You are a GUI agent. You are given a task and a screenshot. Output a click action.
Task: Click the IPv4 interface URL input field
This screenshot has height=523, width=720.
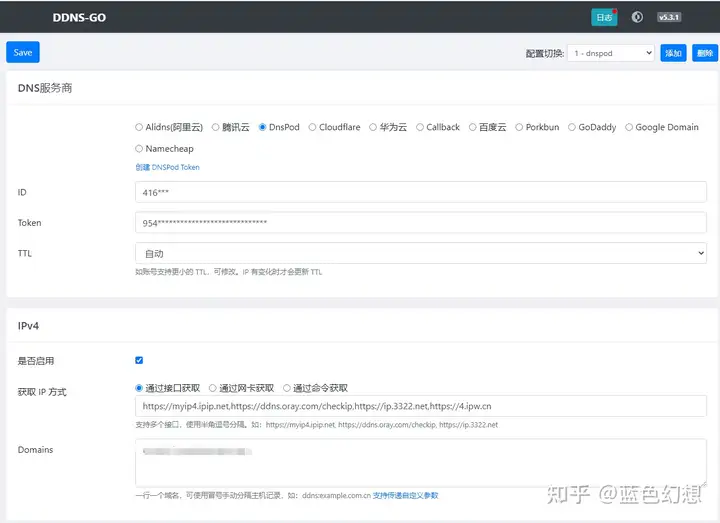[x=421, y=406]
